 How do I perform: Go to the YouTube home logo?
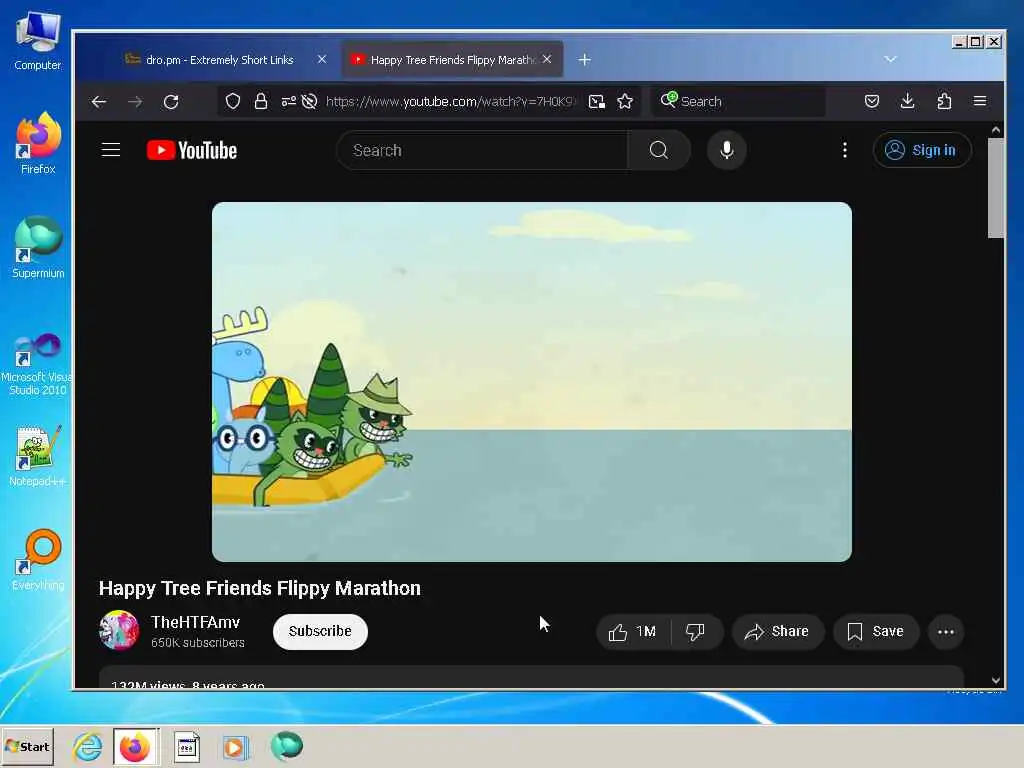tap(191, 150)
